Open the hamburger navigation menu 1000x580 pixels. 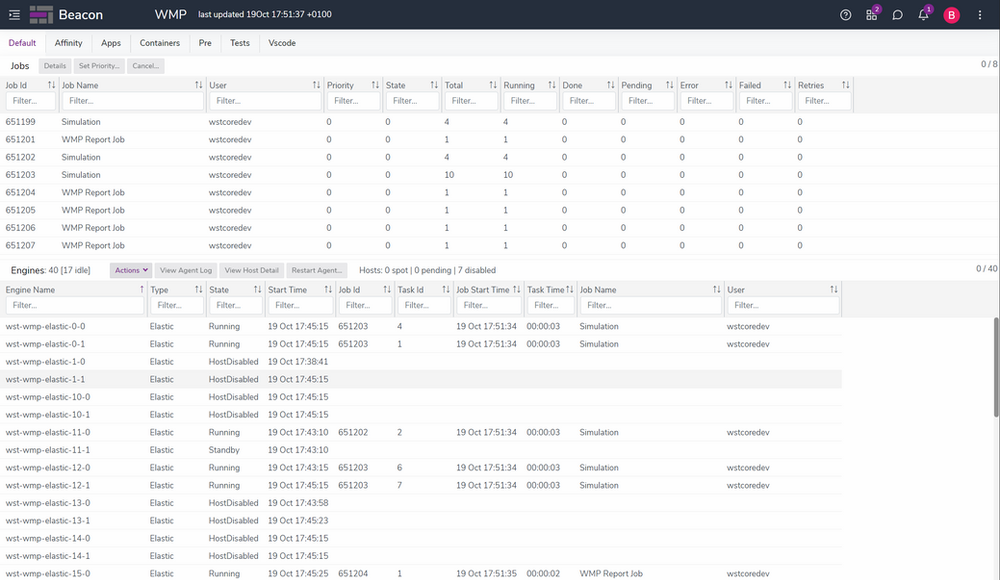click(14, 15)
